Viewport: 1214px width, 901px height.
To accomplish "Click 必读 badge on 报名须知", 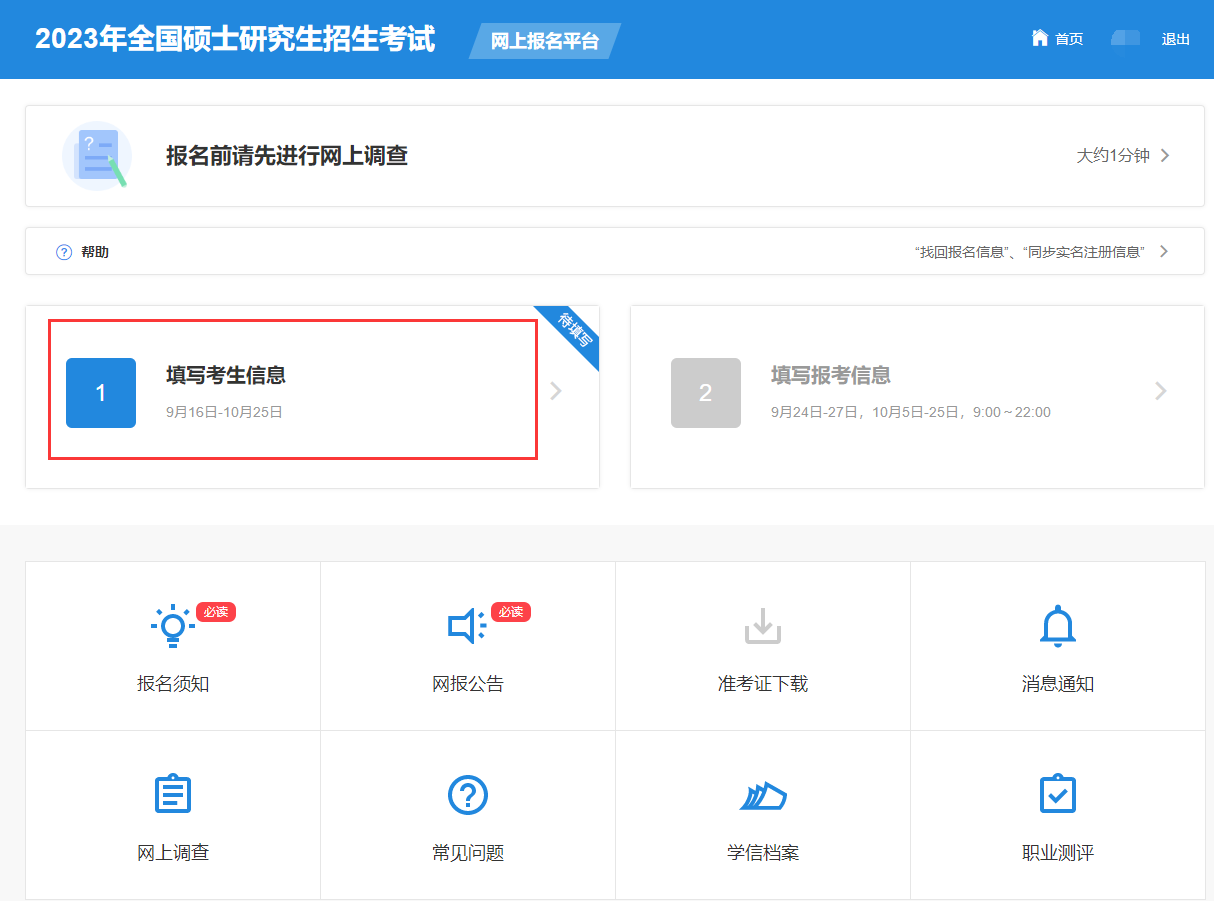I will 216,612.
